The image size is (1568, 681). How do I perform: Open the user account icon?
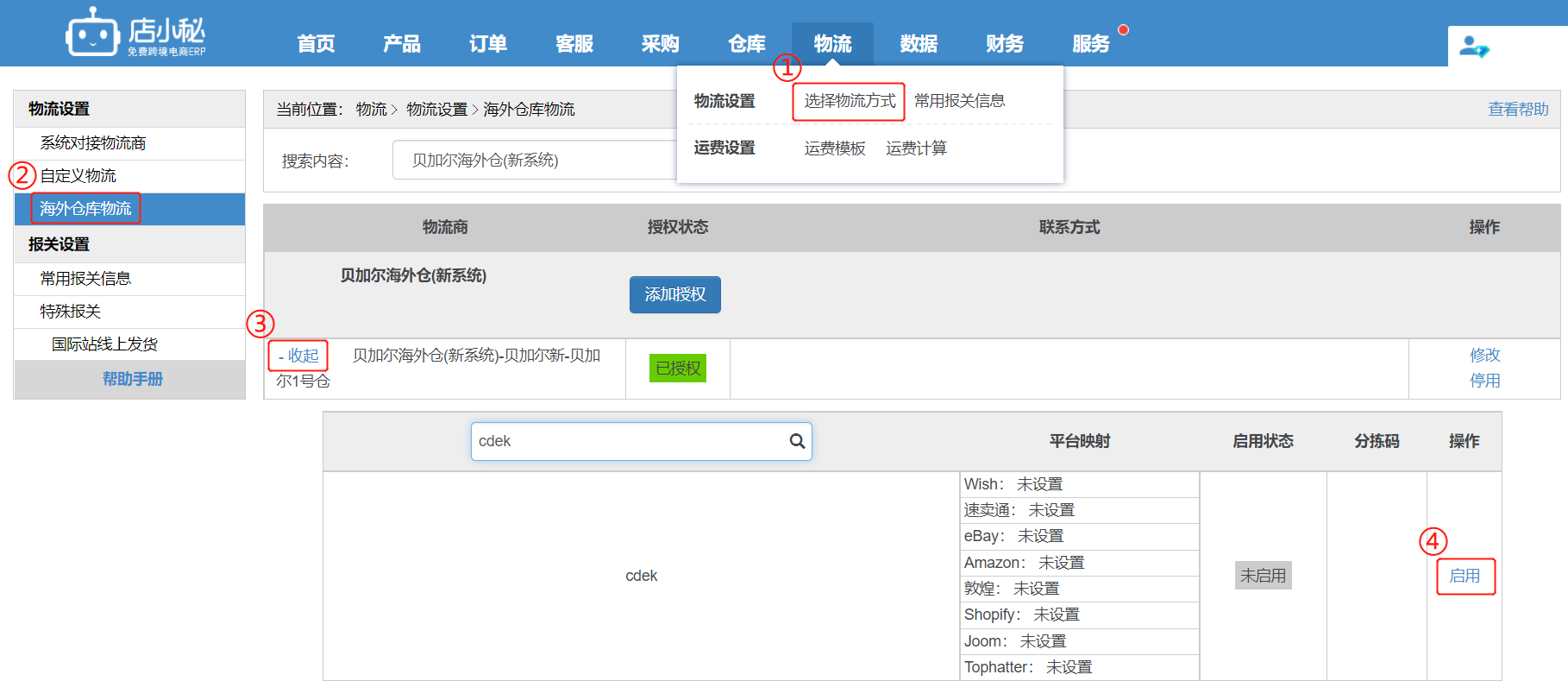[x=1474, y=47]
